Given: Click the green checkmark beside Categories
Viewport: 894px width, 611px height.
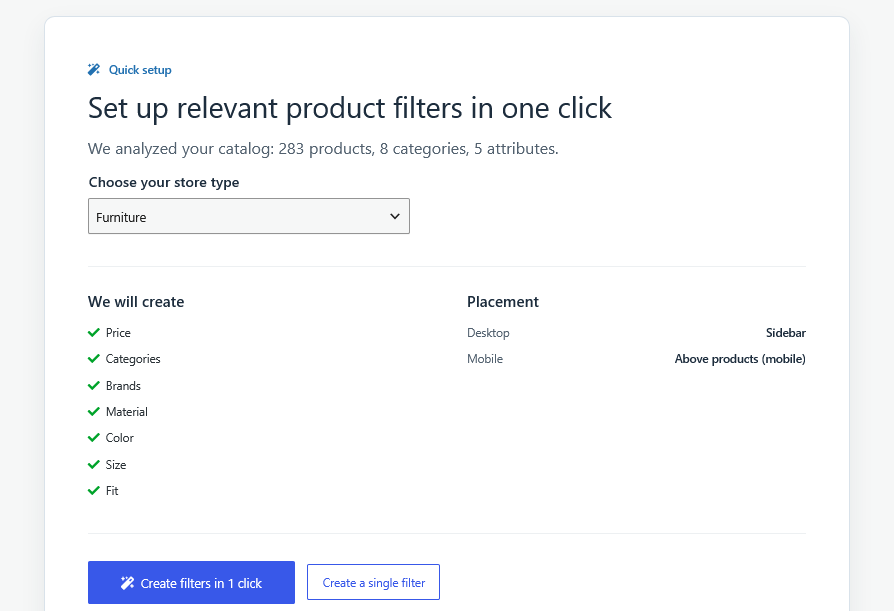Looking at the screenshot, I should point(94,359).
